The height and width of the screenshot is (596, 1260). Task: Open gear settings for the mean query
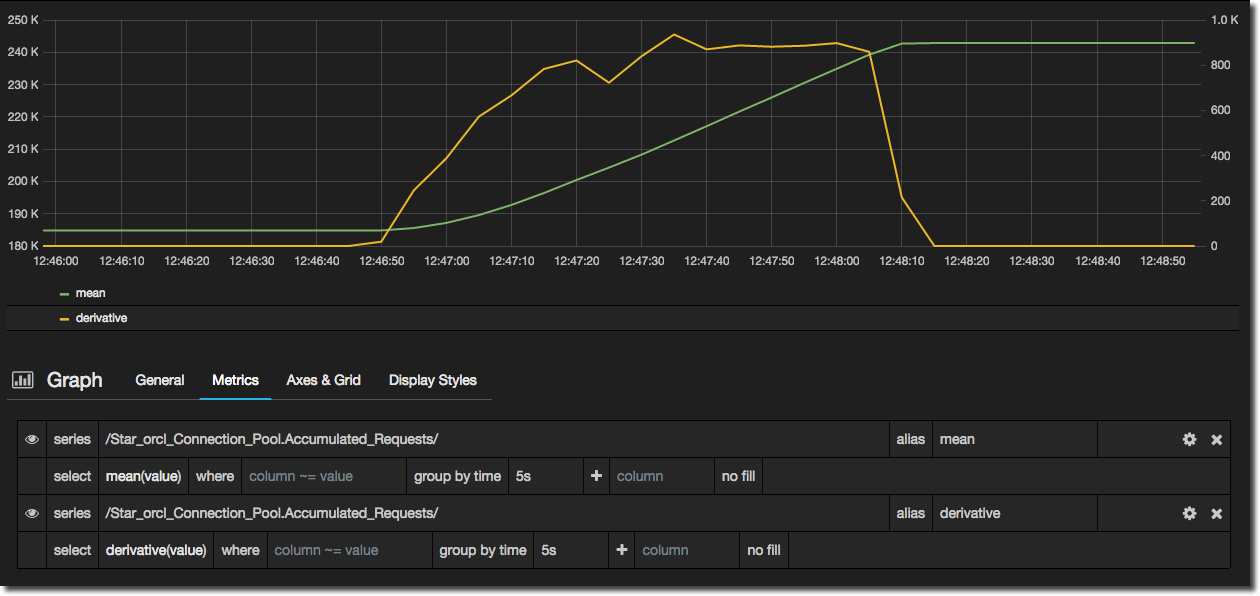coord(1189,439)
